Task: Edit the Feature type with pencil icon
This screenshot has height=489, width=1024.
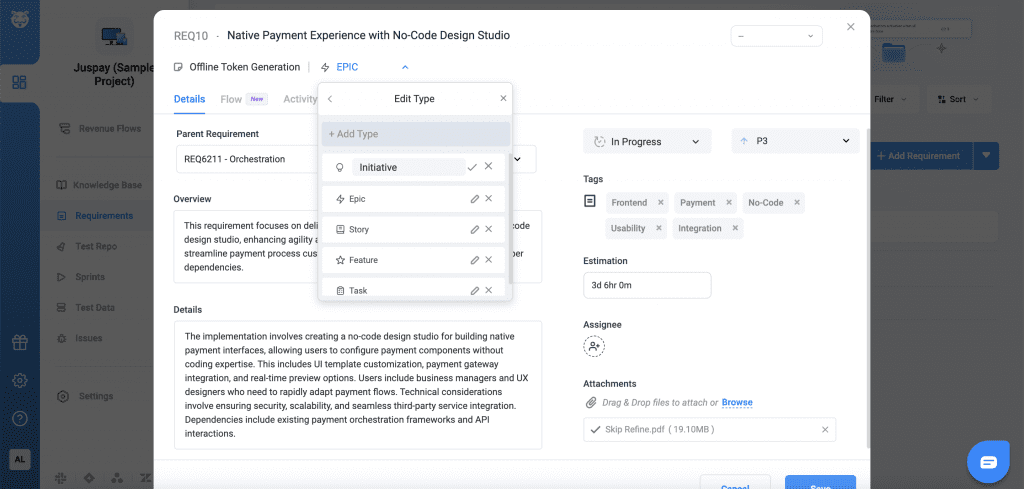Action: (x=475, y=260)
